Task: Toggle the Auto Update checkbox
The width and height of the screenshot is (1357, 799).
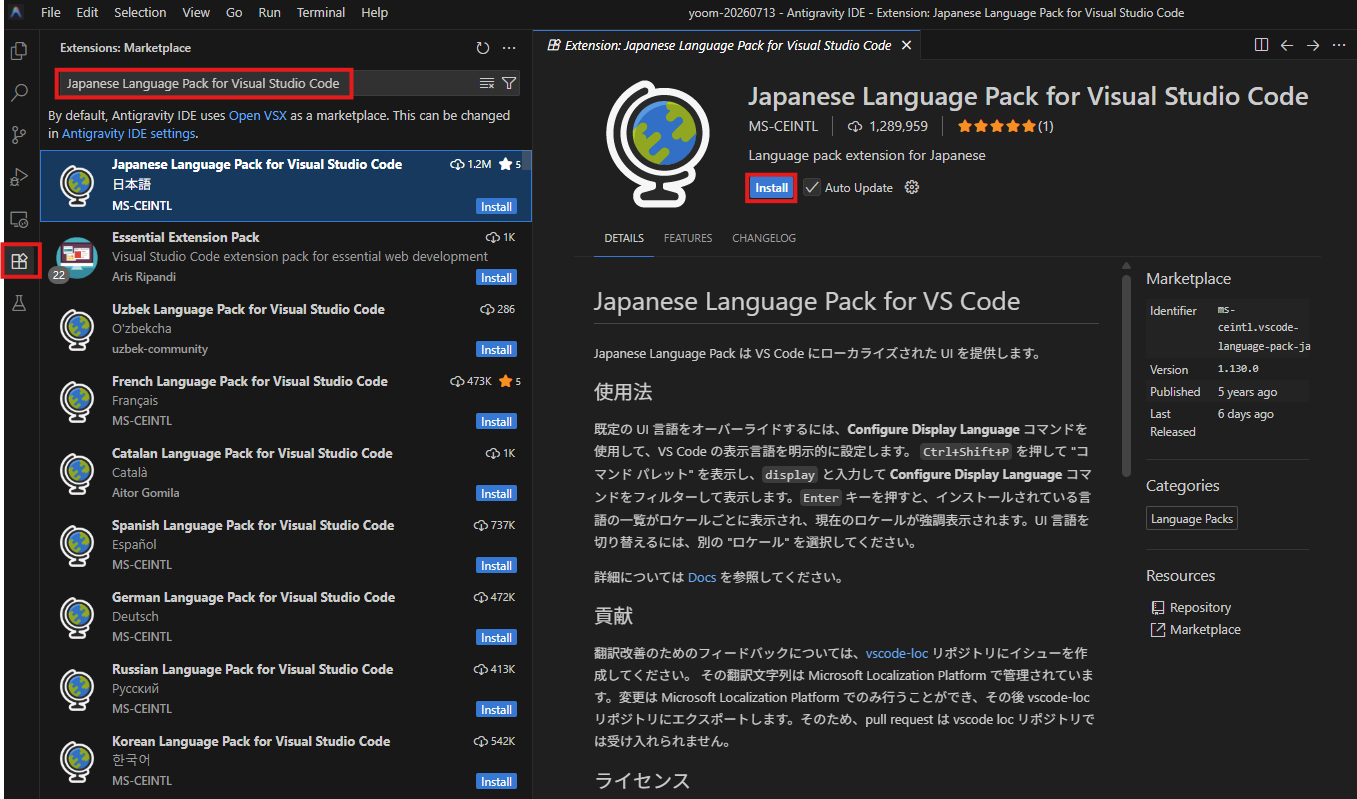Action: tap(812, 188)
